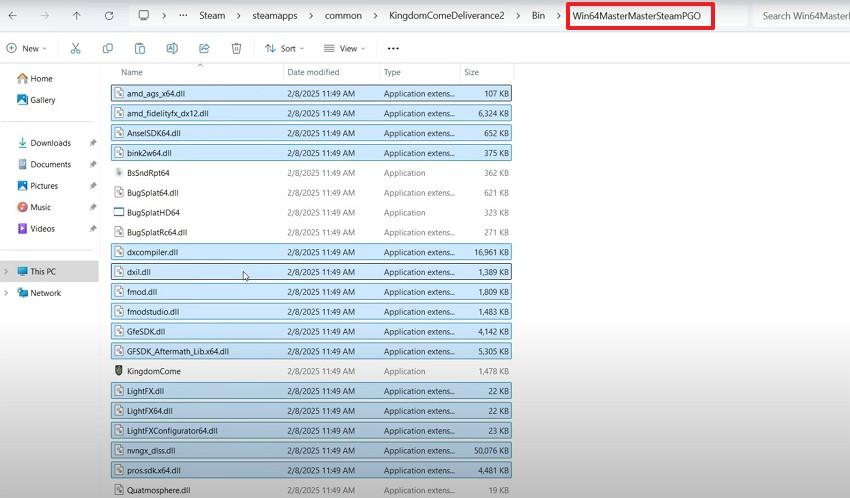850x498 pixels.
Task: Select the GfeSDK.dll file
Action: [311, 331]
